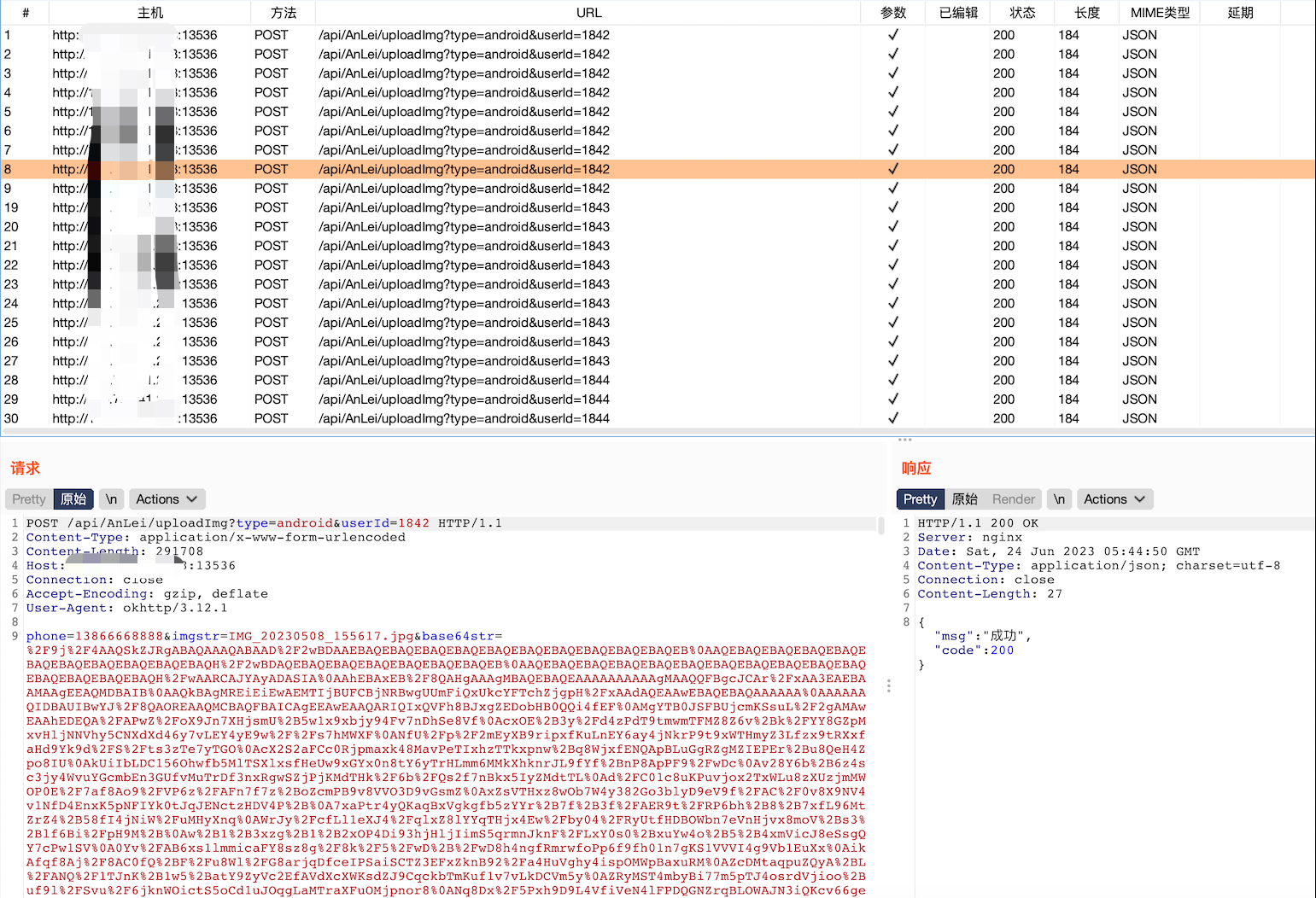
Task: Click the User-Agent okhttp/3.12.1 header line
Action: [x=127, y=608]
